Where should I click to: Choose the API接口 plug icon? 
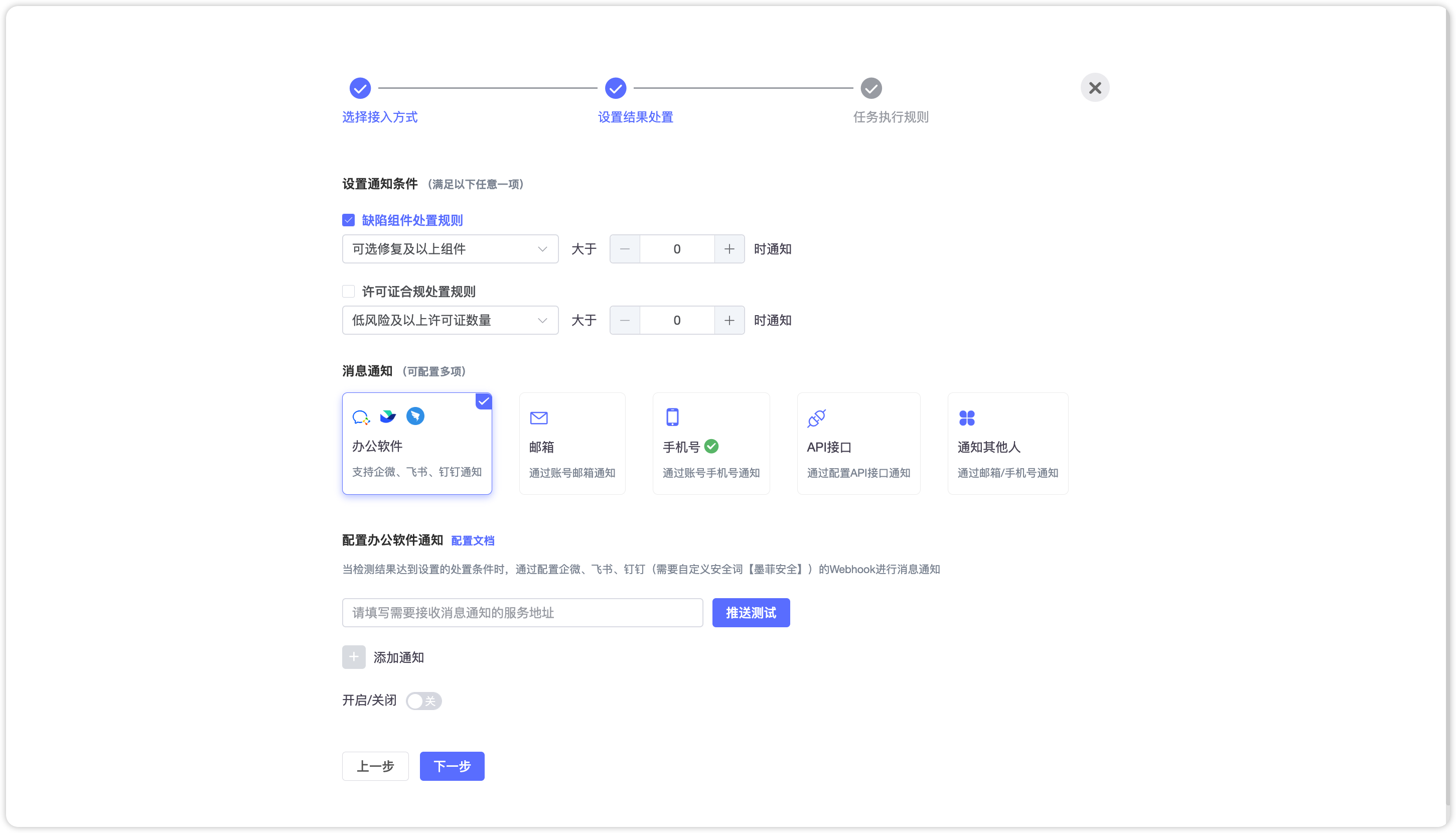(817, 418)
